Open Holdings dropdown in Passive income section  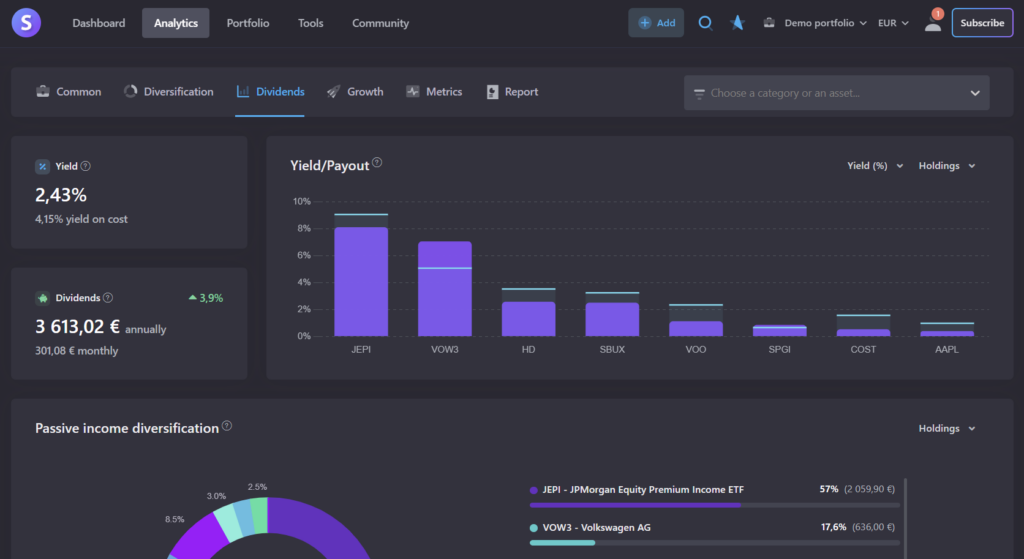(946, 429)
